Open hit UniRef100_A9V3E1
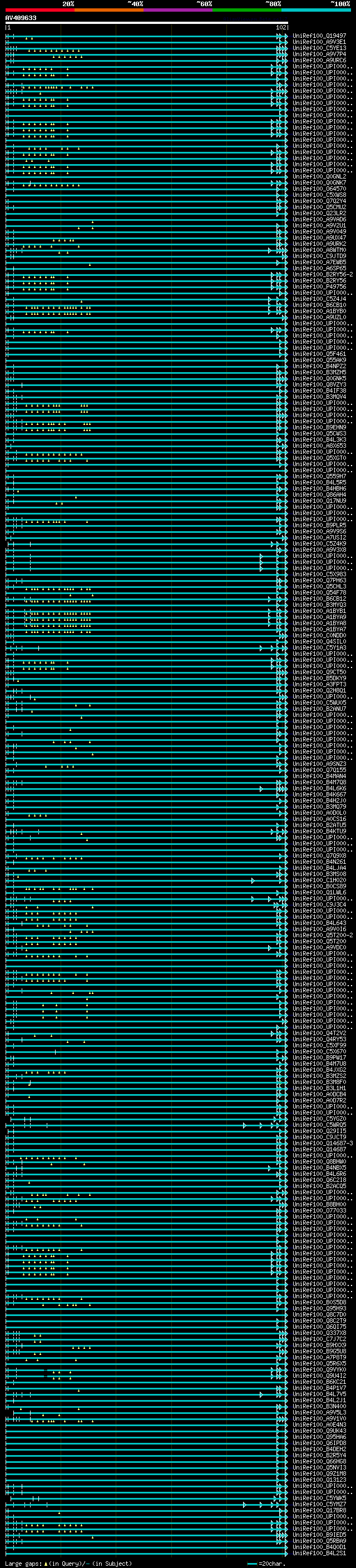The width and height of the screenshot is (356, 1568). pos(319,42)
